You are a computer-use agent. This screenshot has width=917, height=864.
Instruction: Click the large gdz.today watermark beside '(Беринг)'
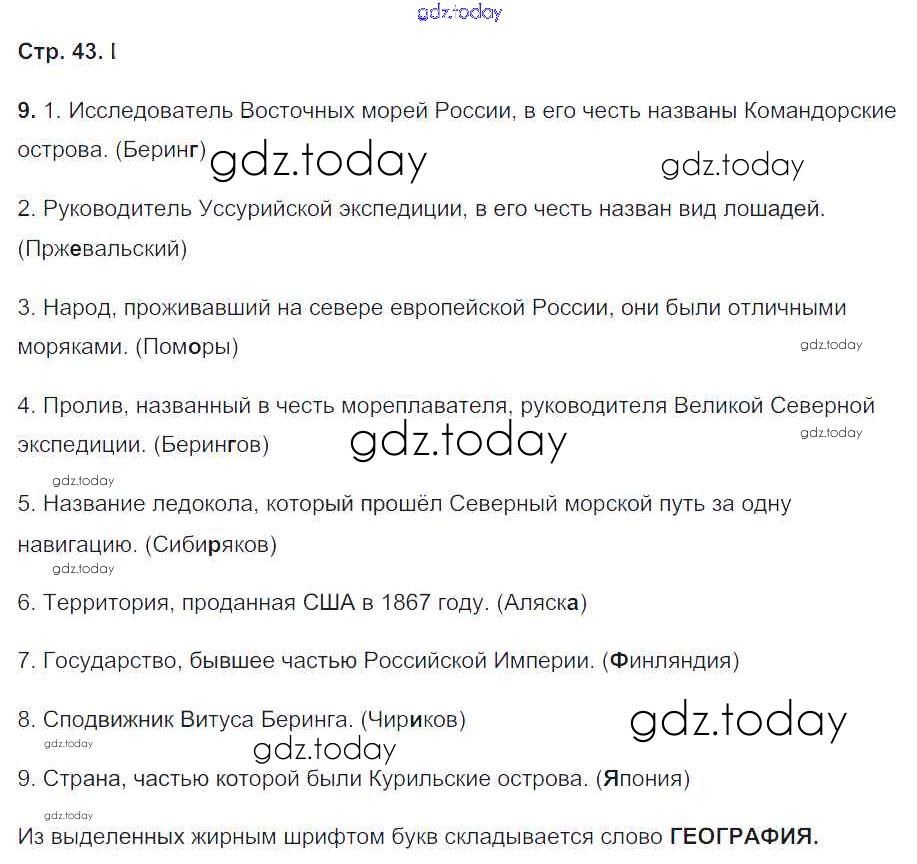(318, 162)
